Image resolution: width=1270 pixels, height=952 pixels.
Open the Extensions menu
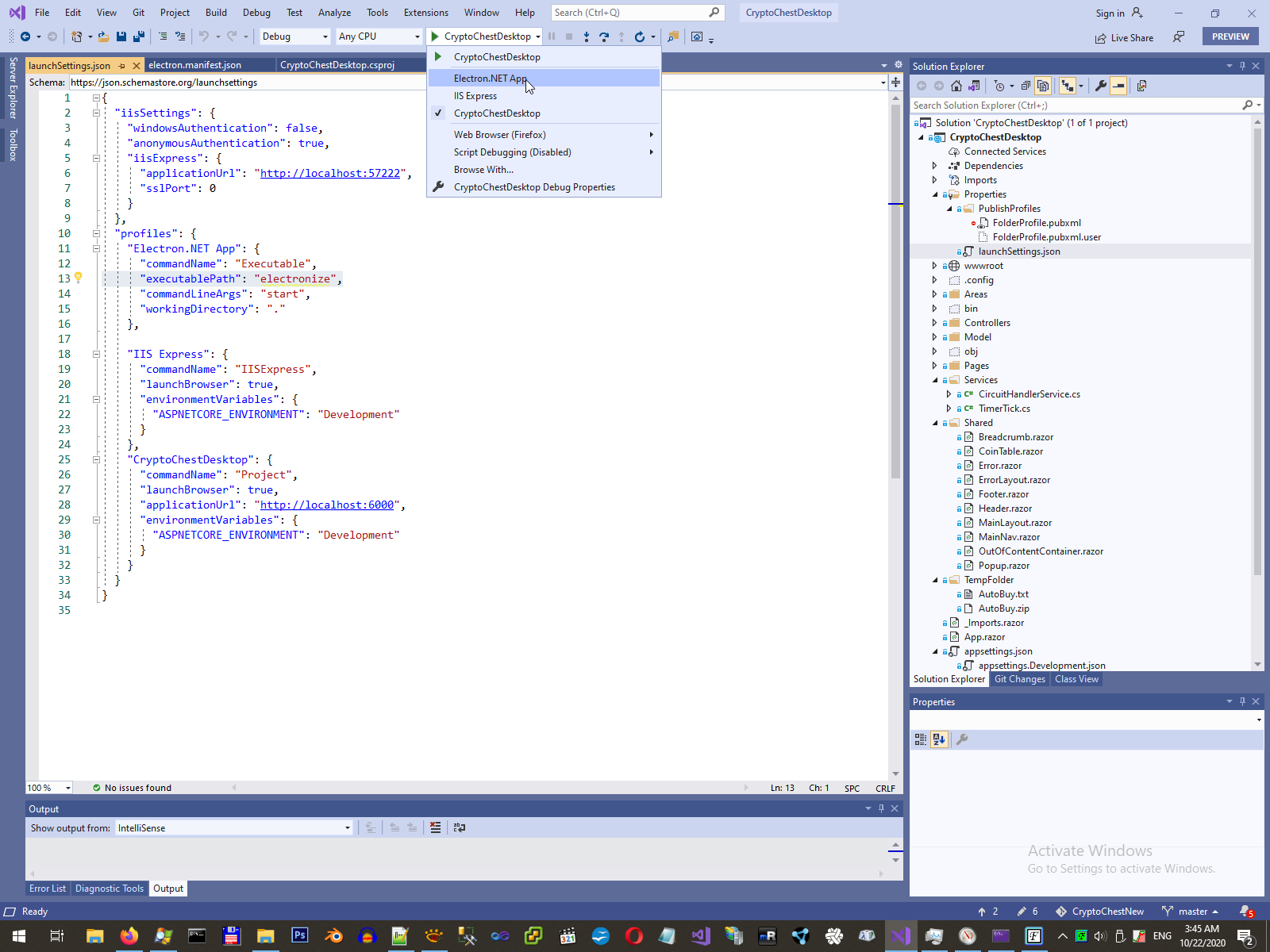(x=426, y=13)
